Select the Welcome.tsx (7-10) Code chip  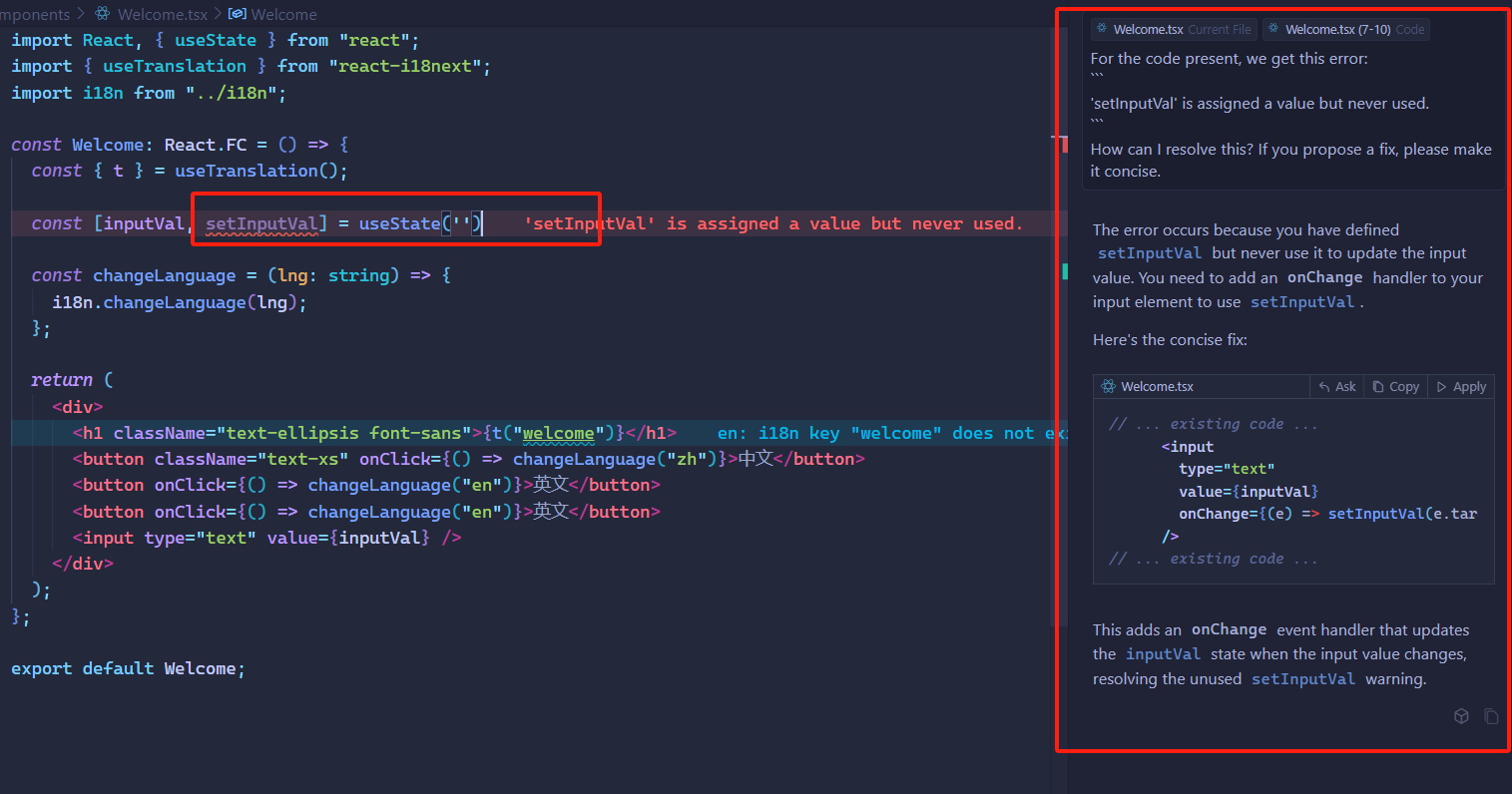(1346, 30)
